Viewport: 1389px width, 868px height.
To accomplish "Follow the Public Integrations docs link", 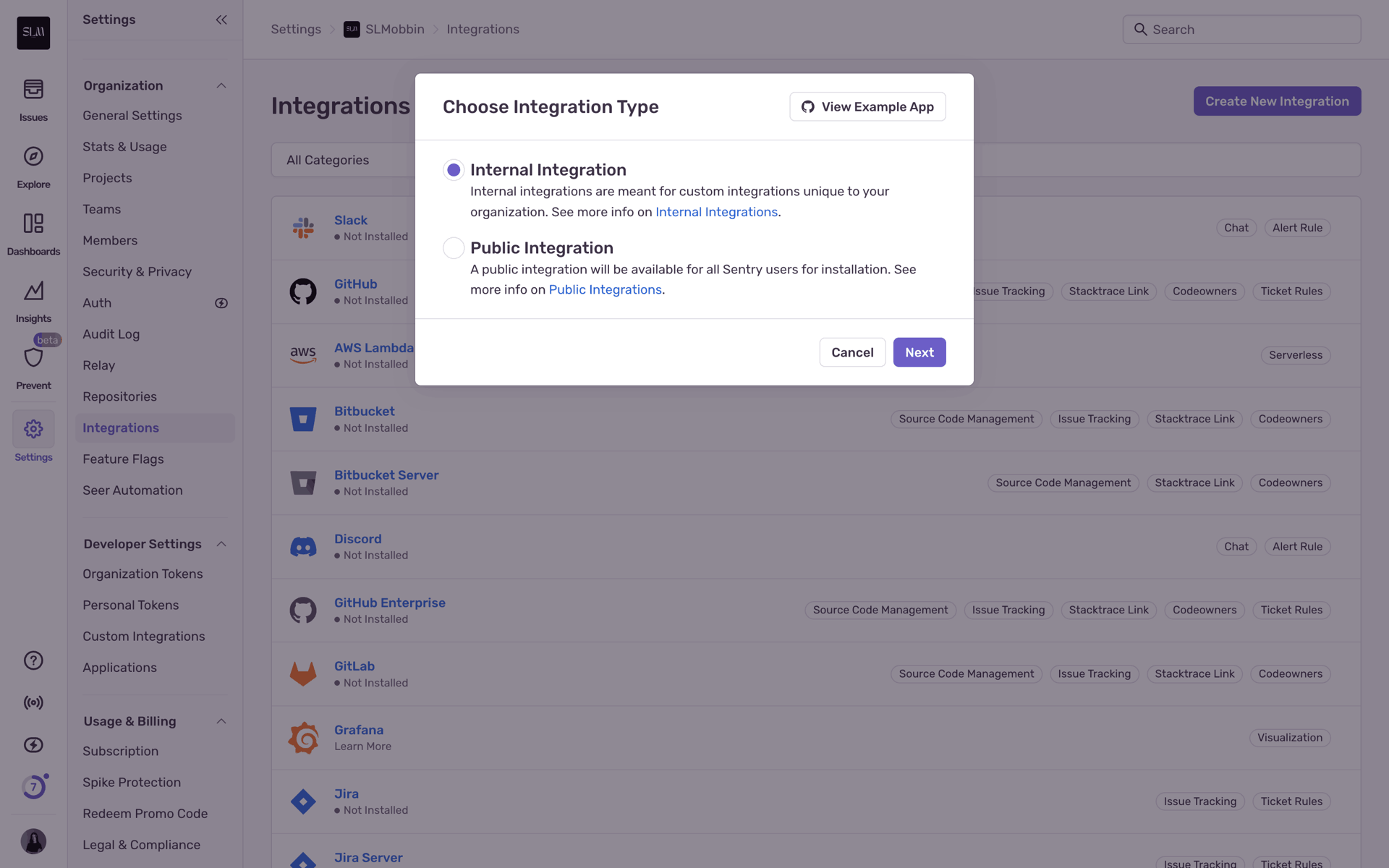I will click(x=605, y=289).
